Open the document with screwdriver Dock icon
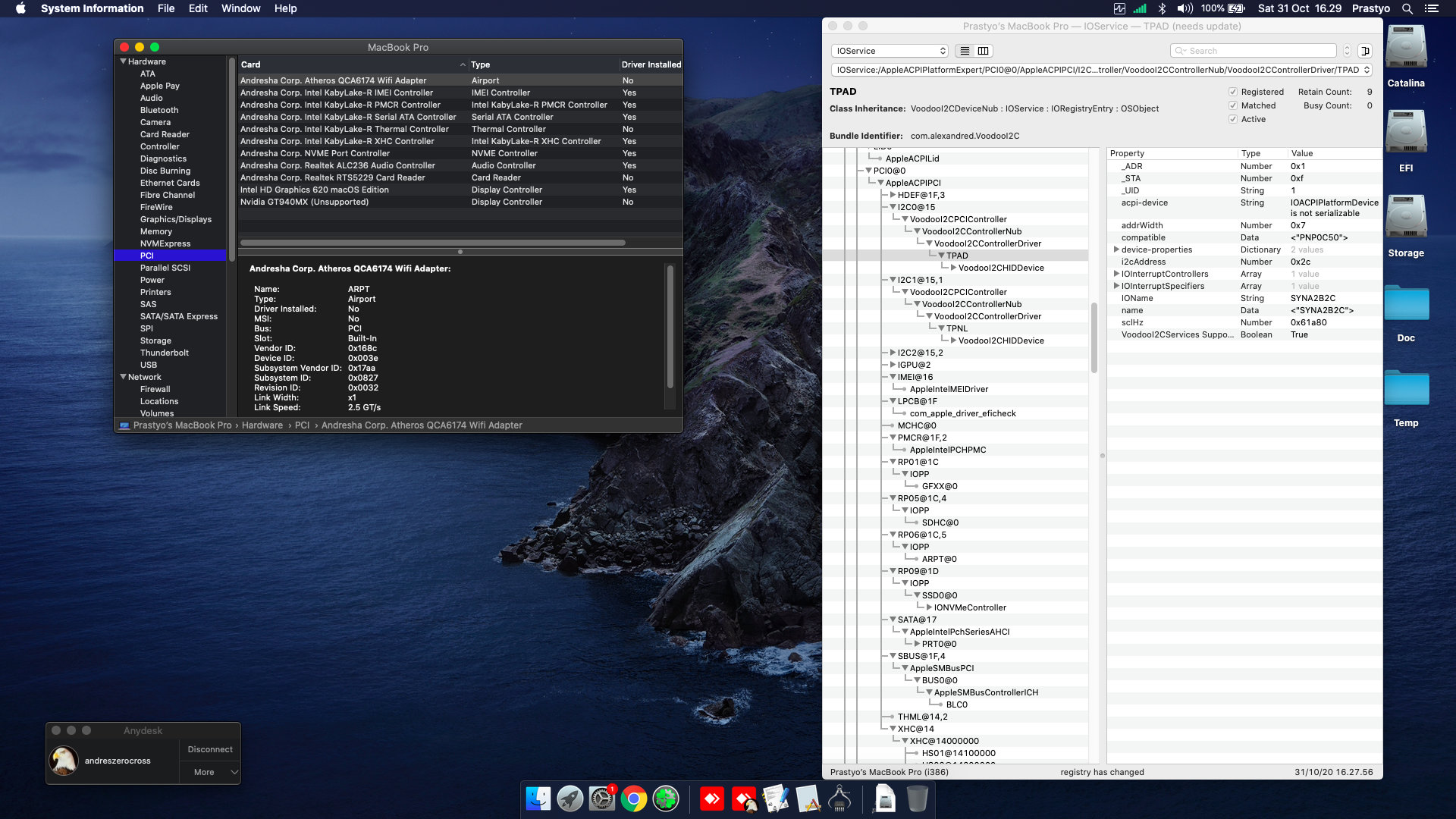The height and width of the screenshot is (819, 1456). click(x=776, y=799)
